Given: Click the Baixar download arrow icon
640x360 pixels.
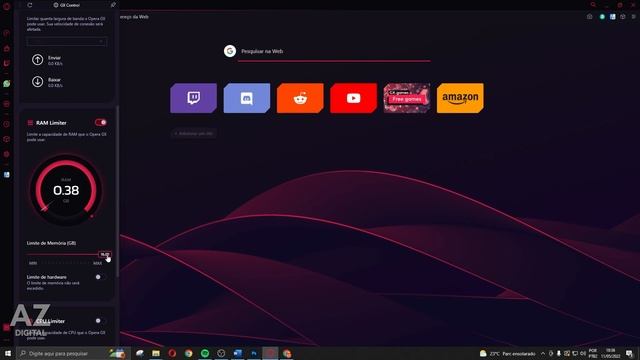Looking at the screenshot, I should click(38, 82).
